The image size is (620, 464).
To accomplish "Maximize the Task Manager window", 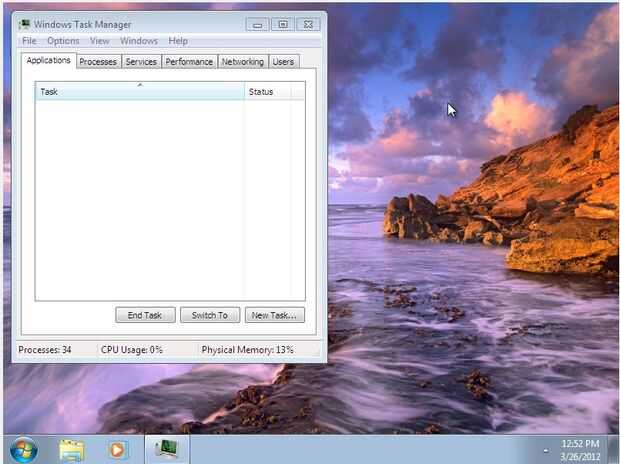I will [283, 25].
